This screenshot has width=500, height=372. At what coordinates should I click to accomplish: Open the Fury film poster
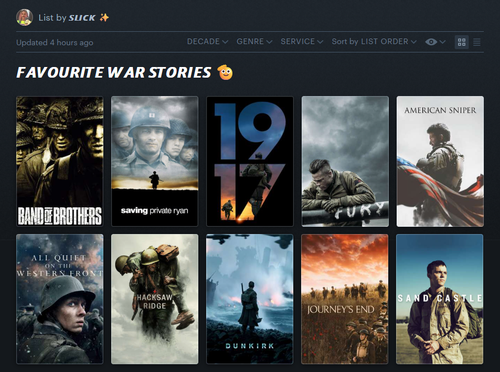coord(345,161)
